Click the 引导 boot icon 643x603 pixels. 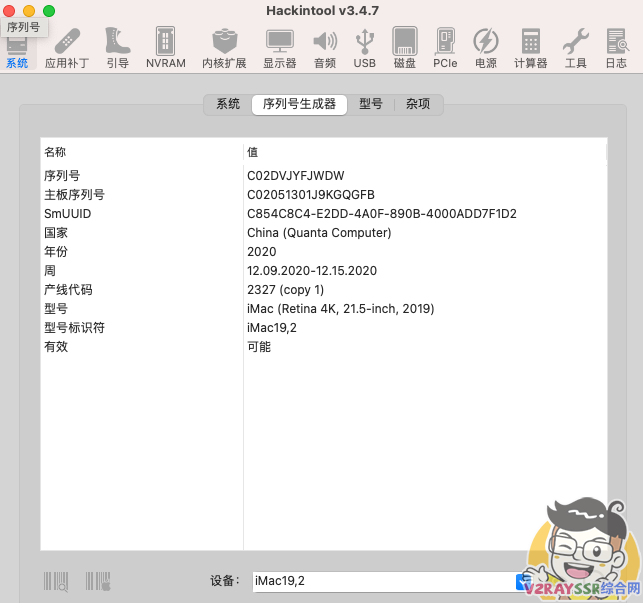(x=117, y=47)
